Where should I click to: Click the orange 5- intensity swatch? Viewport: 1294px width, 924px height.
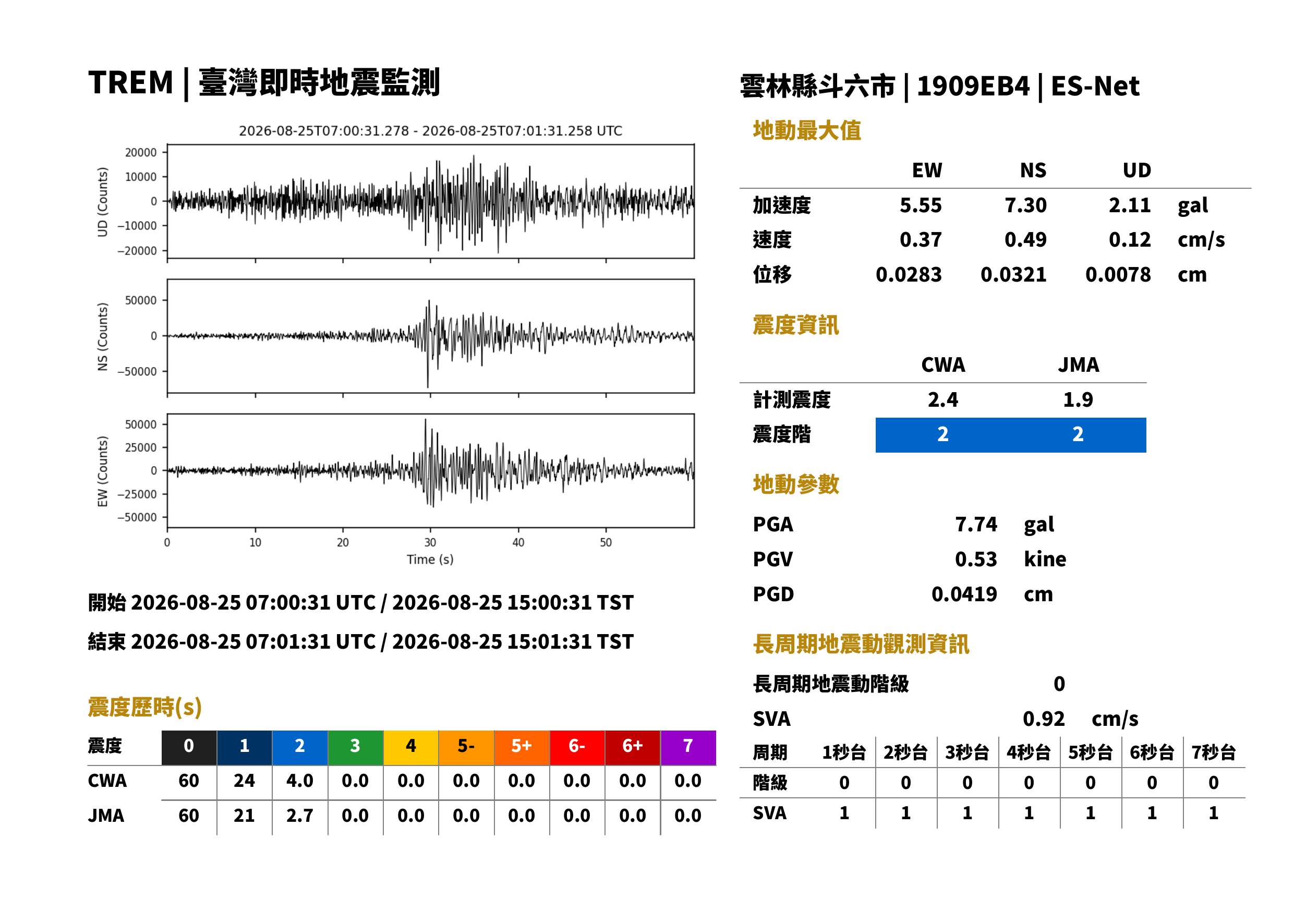[x=466, y=748]
